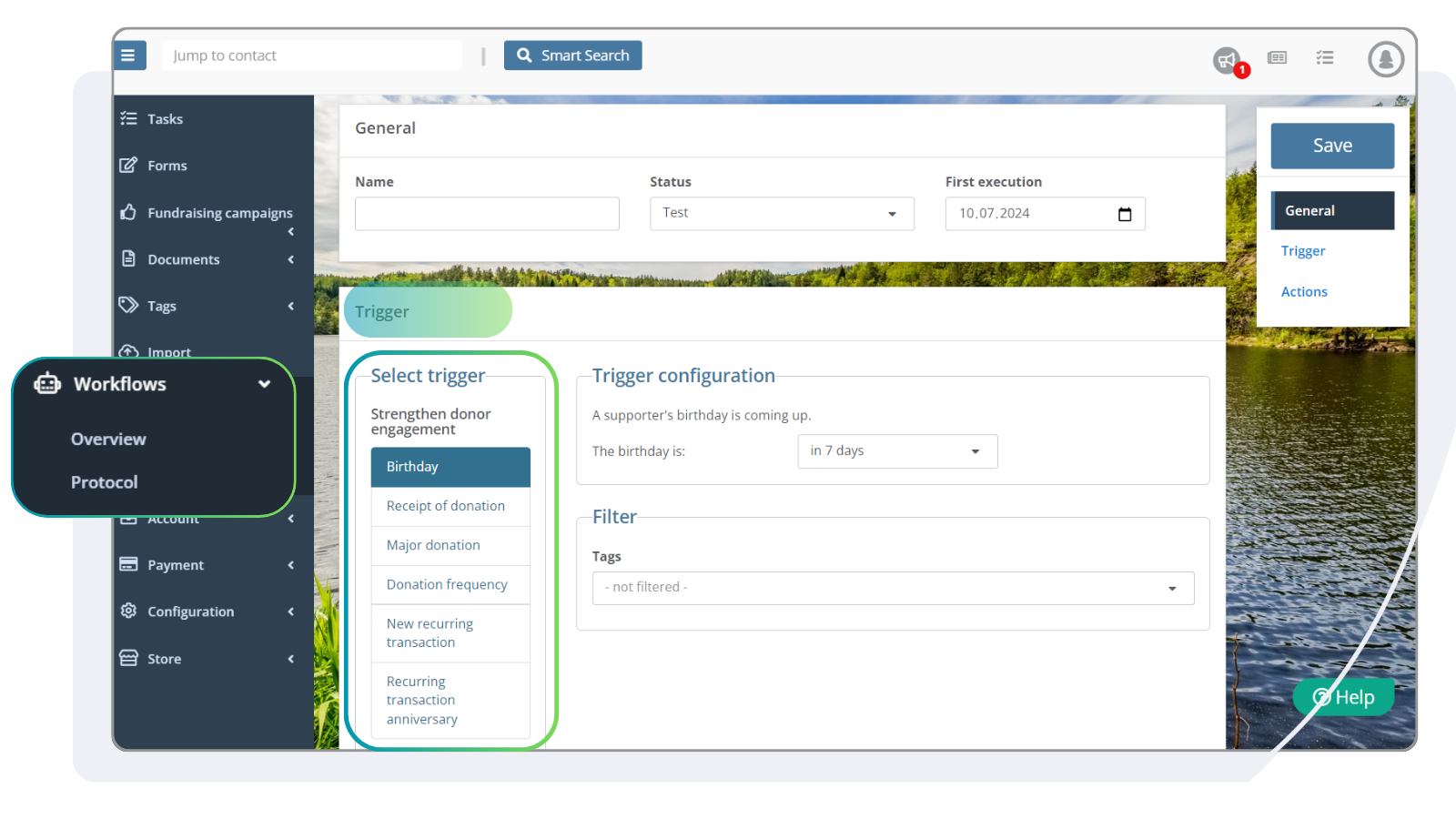The height and width of the screenshot is (819, 1456).
Task: Select the Forms icon in the sidebar
Action: [128, 165]
